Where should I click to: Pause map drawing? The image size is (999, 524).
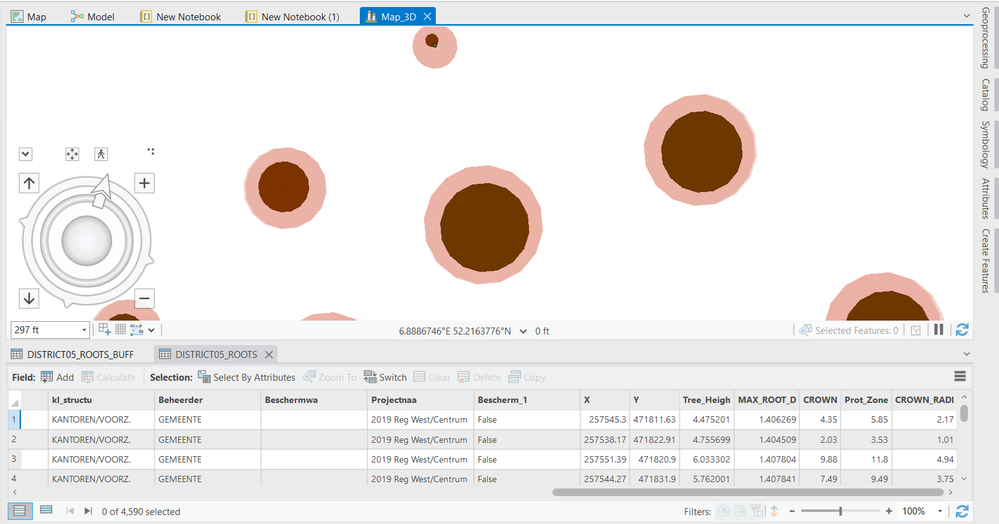[x=938, y=330]
